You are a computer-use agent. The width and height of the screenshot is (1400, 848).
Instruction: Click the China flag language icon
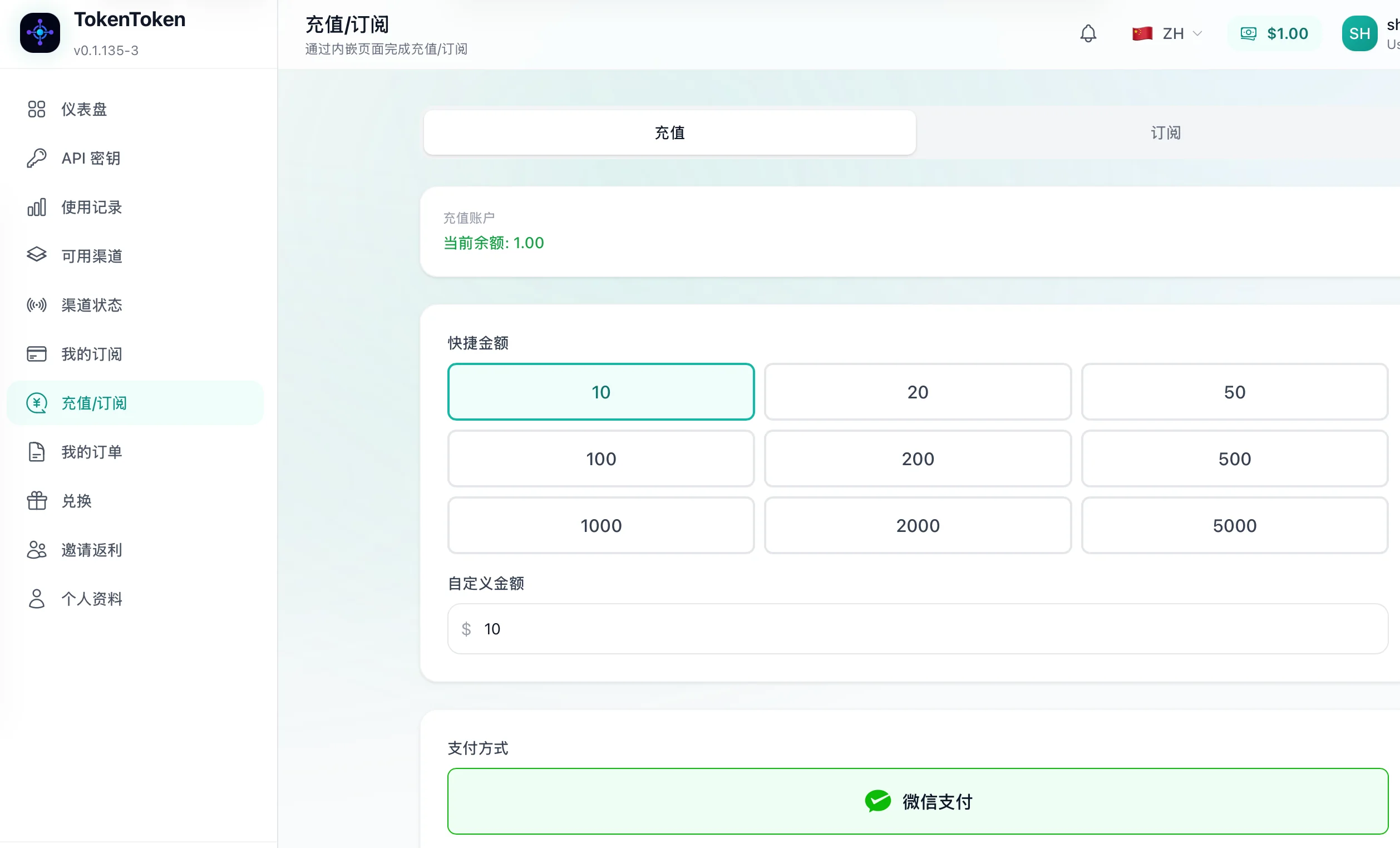(1142, 33)
